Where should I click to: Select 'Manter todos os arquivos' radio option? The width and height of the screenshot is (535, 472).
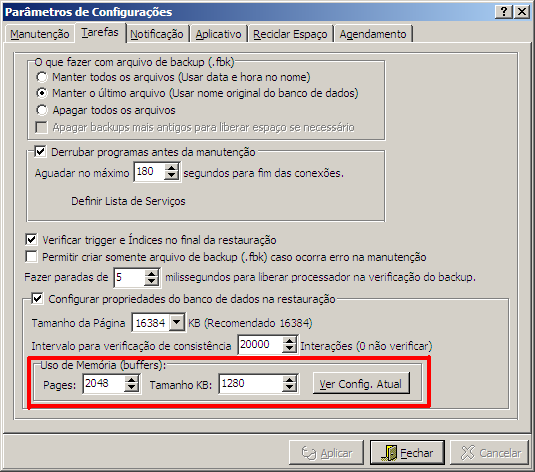tap(42, 77)
